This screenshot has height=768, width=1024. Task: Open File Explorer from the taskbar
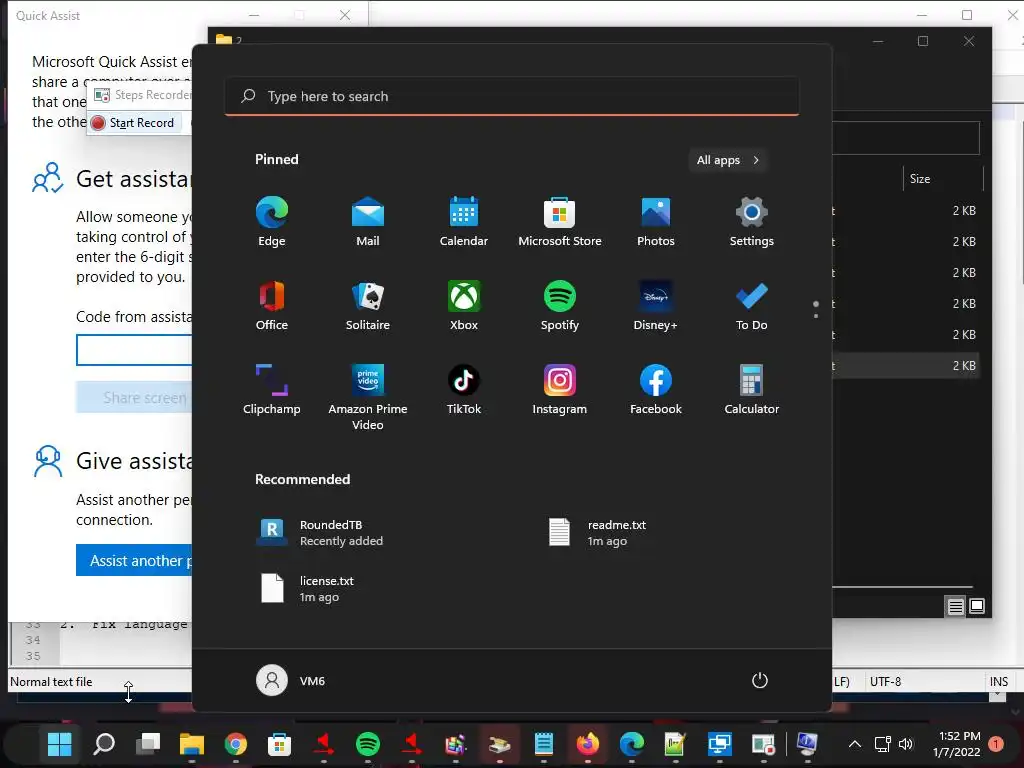pos(192,744)
